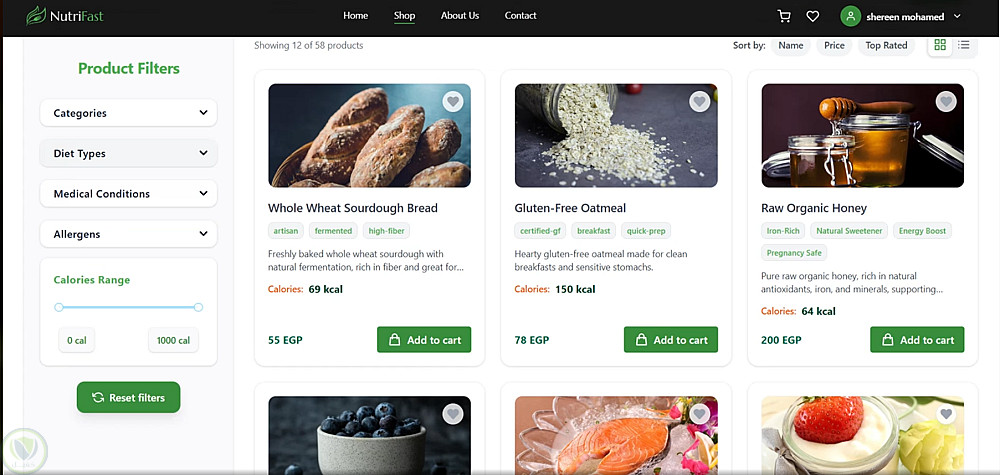The height and width of the screenshot is (475, 1000).
Task: Favorite the Gluten-Free Oatmeal product
Action: pyautogui.click(x=699, y=101)
